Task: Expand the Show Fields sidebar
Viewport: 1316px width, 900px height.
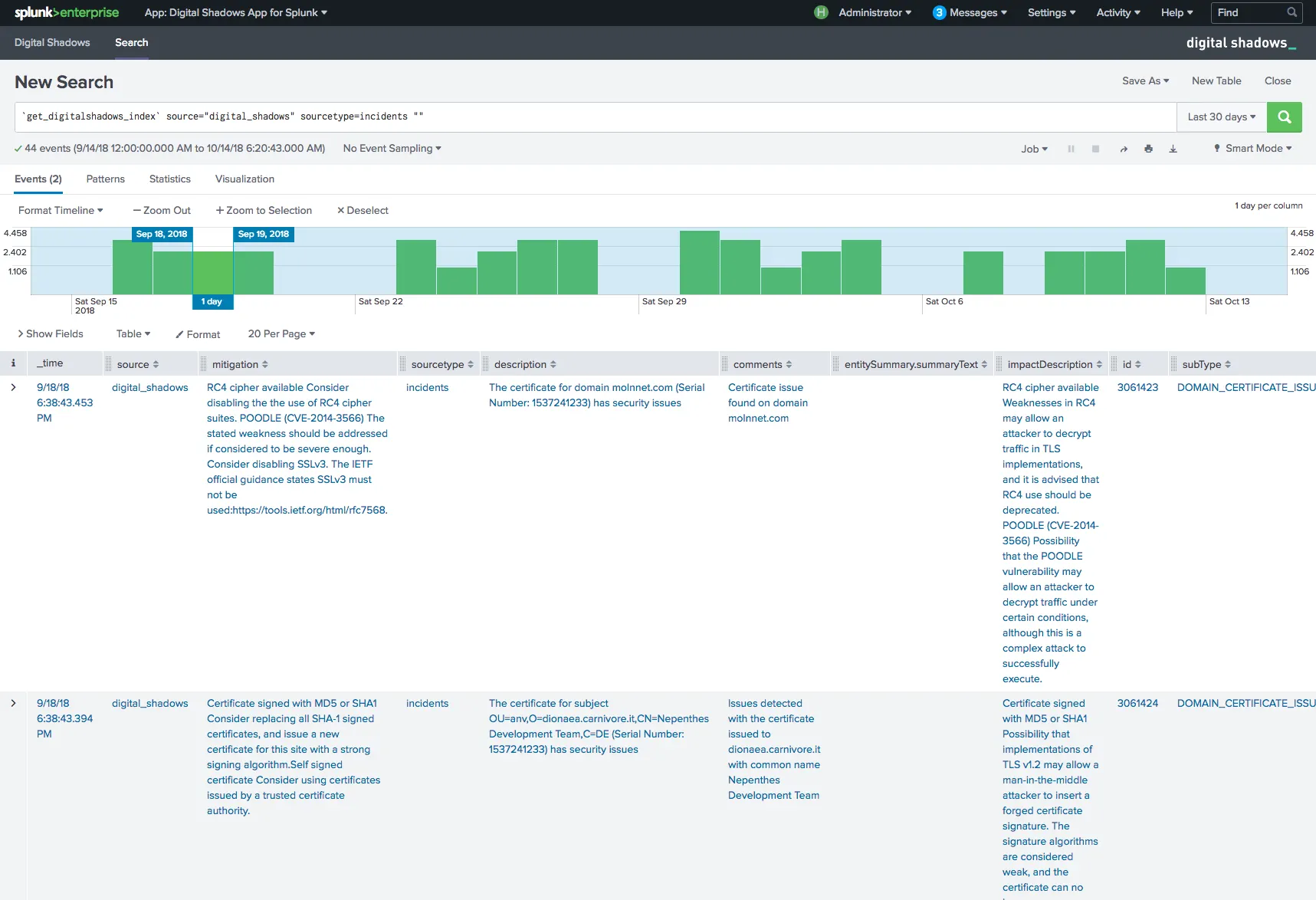Action: pos(51,334)
